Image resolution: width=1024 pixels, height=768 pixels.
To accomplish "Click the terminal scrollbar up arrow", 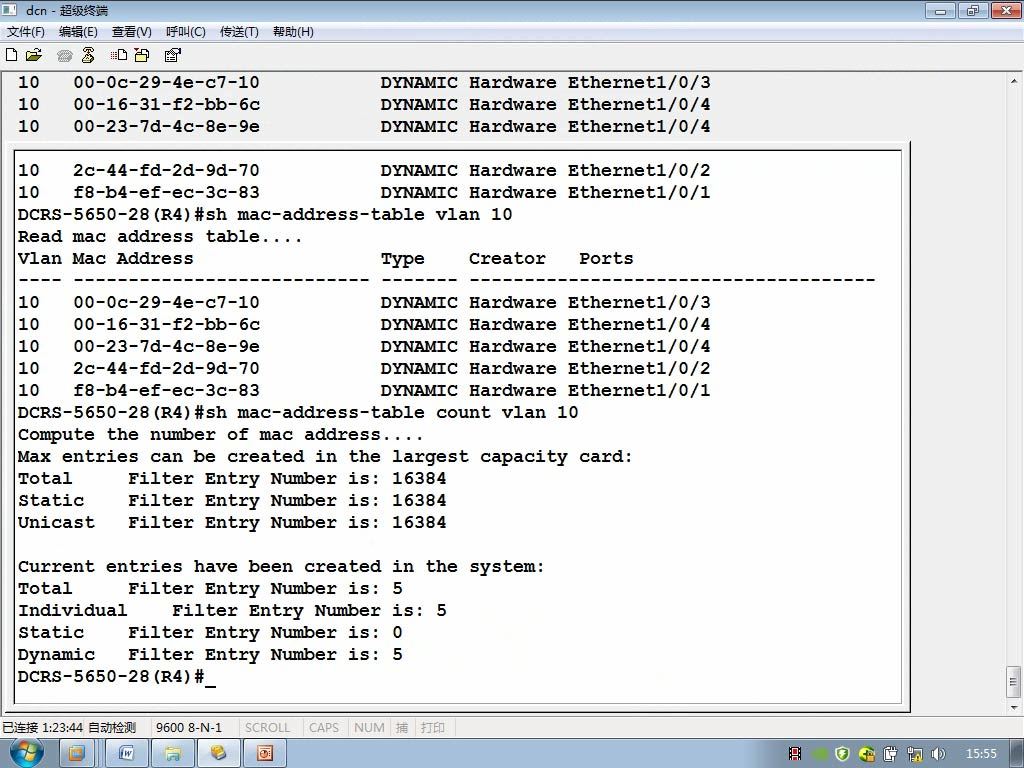I will tap(1014, 82).
